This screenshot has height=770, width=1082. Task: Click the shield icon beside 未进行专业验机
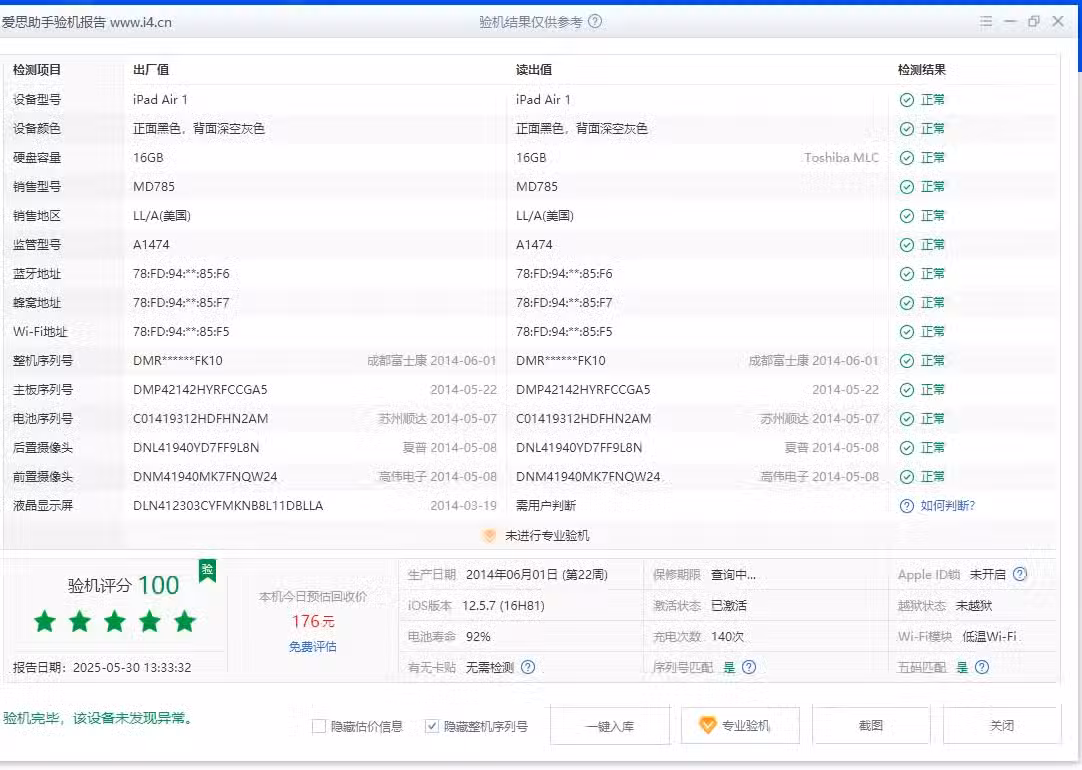coord(489,535)
